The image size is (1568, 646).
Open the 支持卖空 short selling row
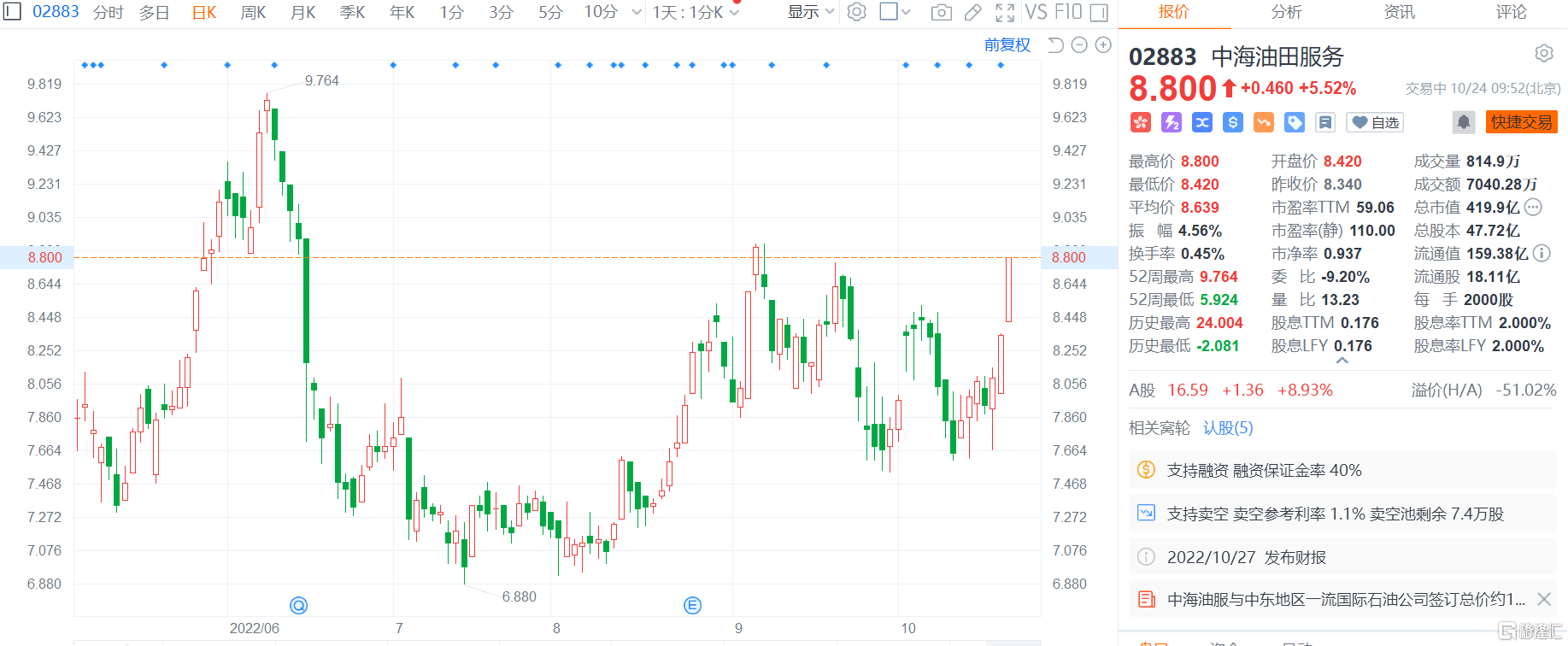coord(1342,514)
